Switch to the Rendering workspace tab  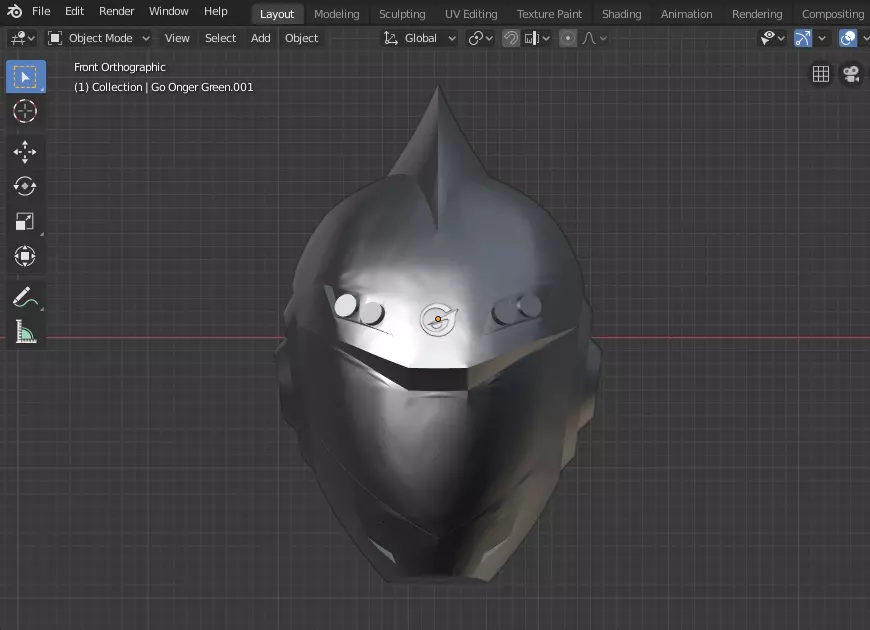757,14
